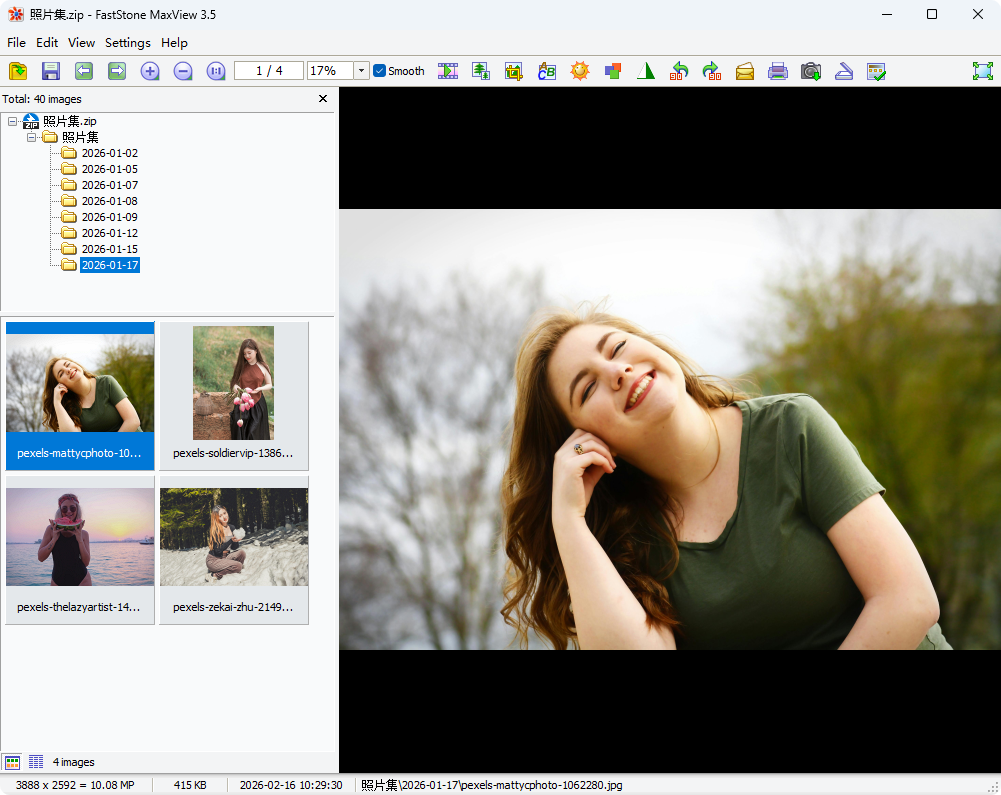Collapse the 照片集 folder node

(31, 137)
